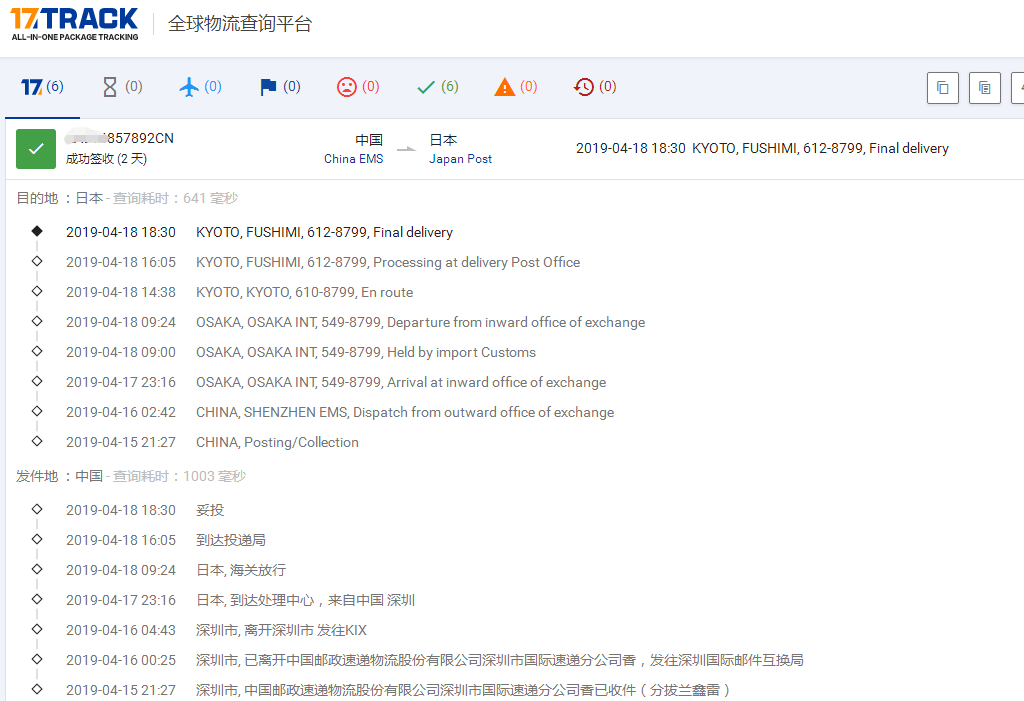Filter by delivered checkmark icon
Screen dimensions: 1024x701
[437, 87]
